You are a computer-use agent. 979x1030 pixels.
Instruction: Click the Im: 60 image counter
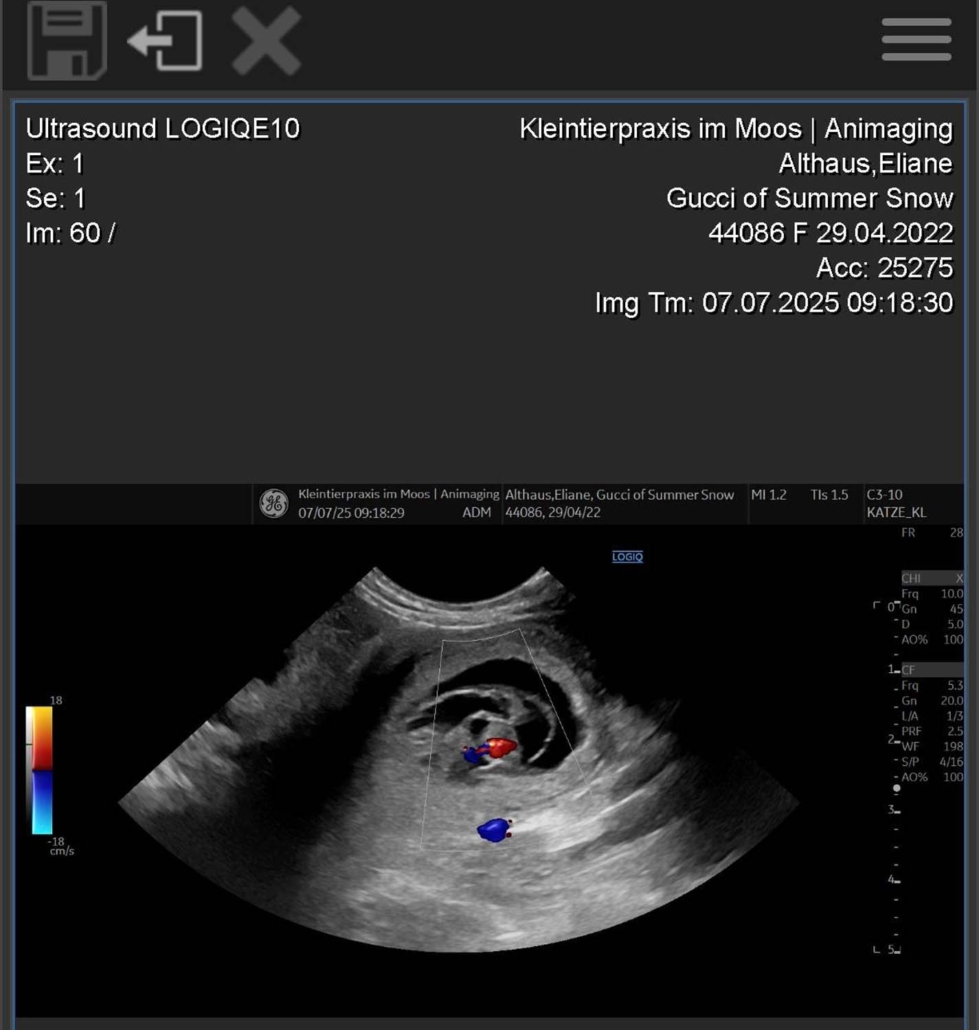click(x=70, y=233)
